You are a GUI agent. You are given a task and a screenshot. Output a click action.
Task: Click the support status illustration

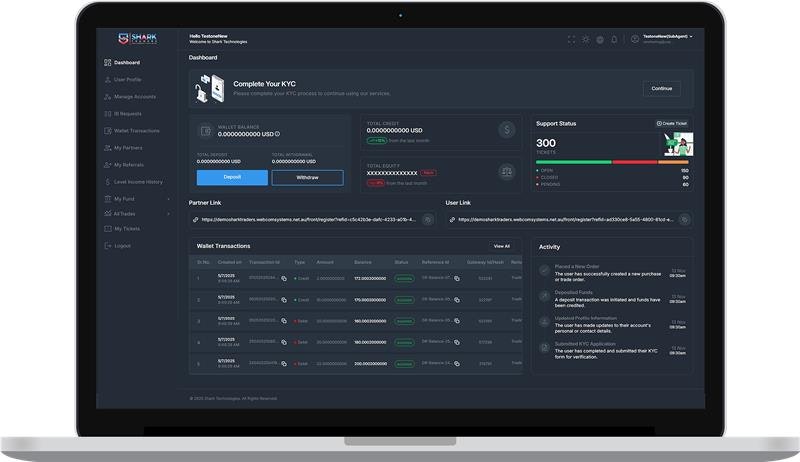678,144
